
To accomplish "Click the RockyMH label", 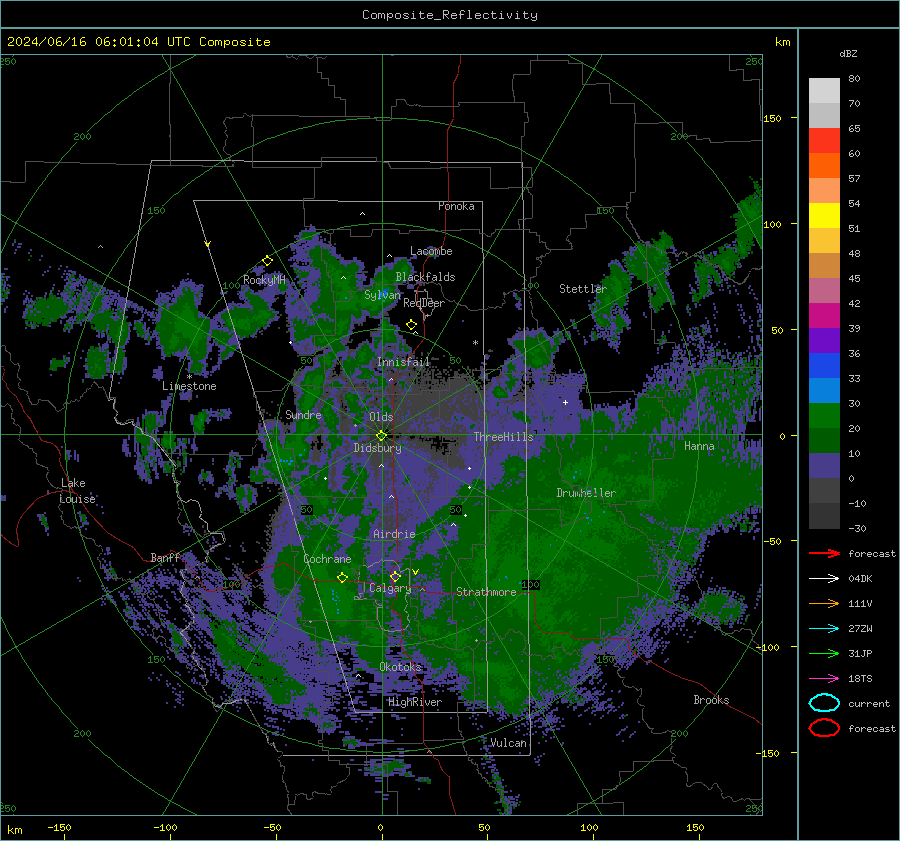I will (x=264, y=280).
